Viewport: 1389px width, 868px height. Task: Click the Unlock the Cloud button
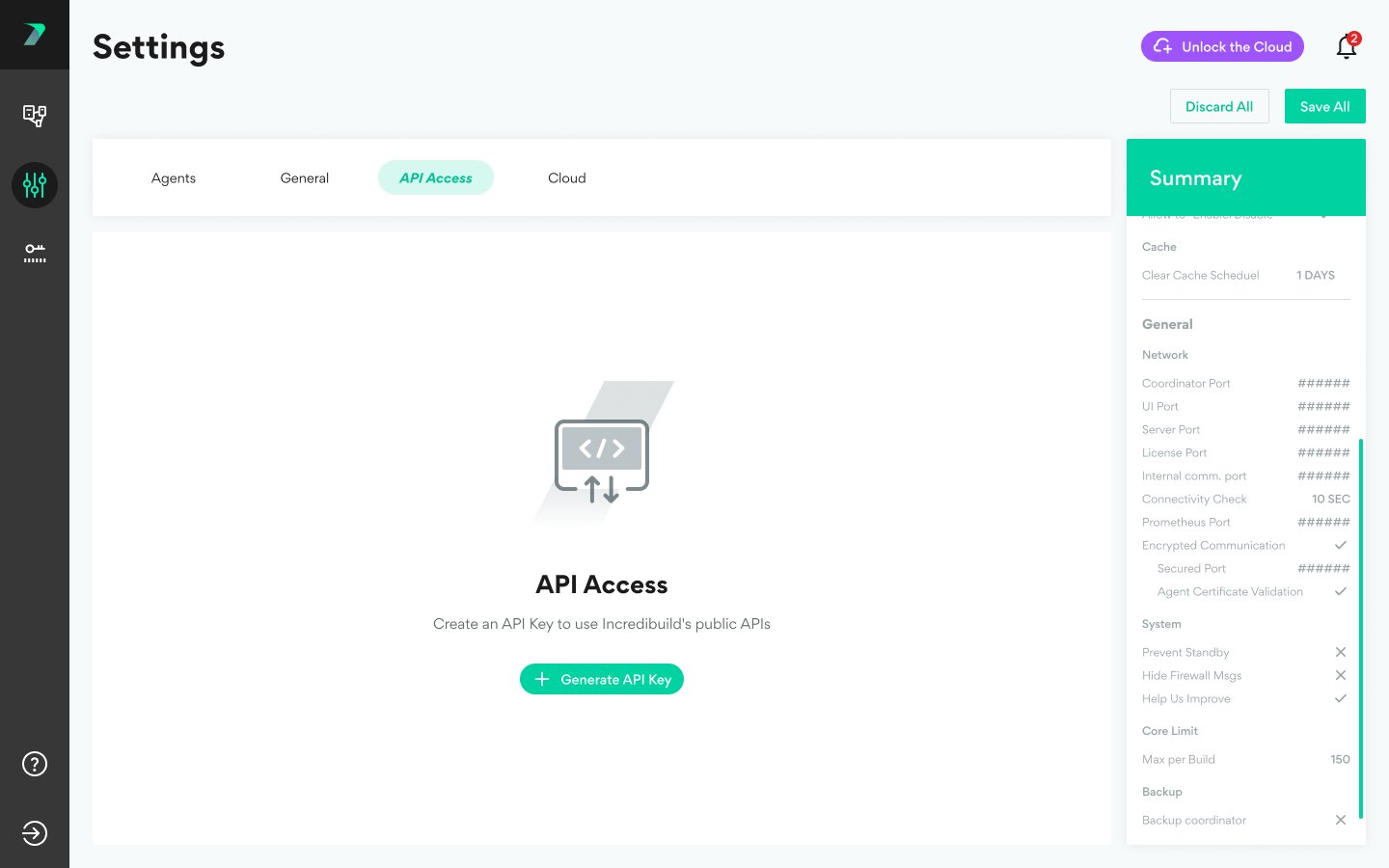click(x=1222, y=46)
